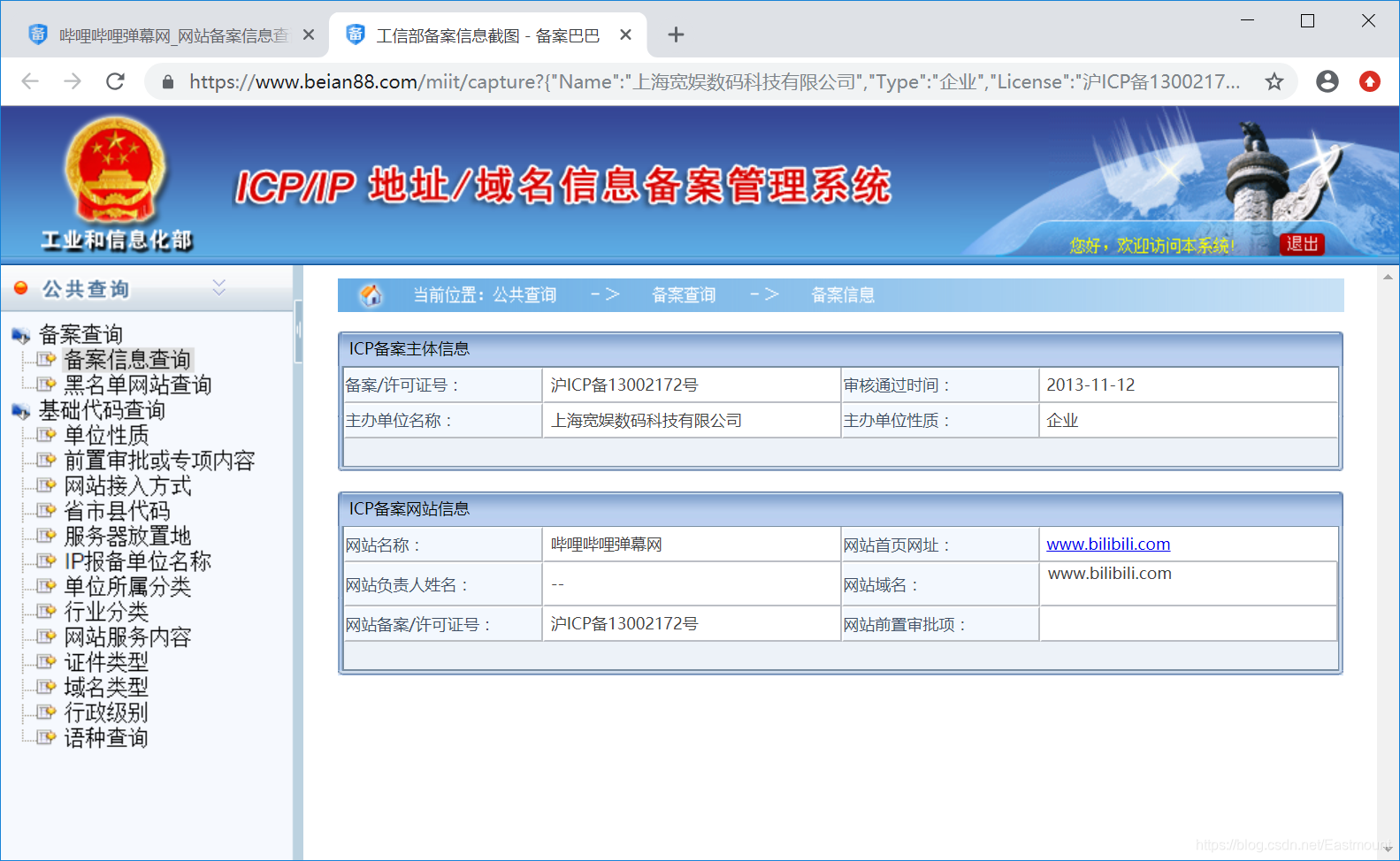Select 域名类型 tree item
This screenshot has width=1400, height=861.
pyautogui.click(x=106, y=687)
